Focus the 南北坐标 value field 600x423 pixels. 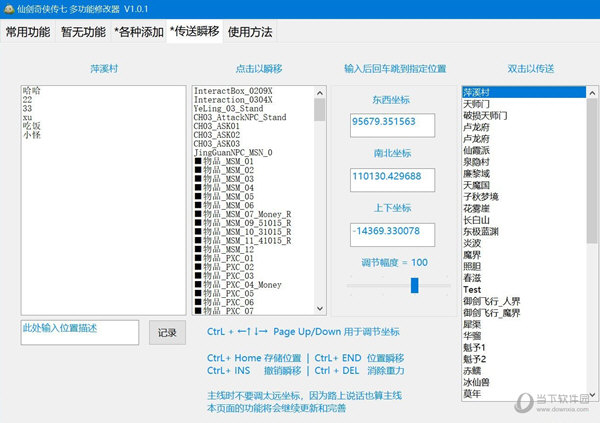tap(392, 180)
